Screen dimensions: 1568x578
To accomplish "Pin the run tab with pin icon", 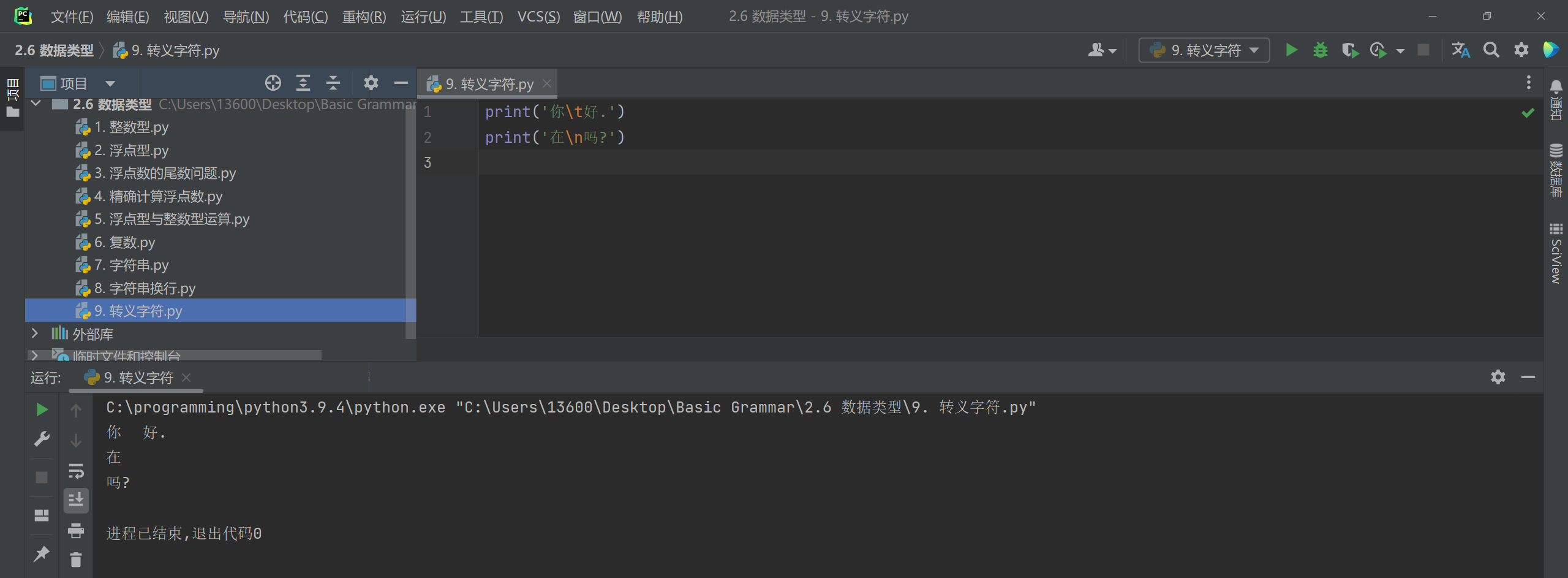I will pos(42,553).
